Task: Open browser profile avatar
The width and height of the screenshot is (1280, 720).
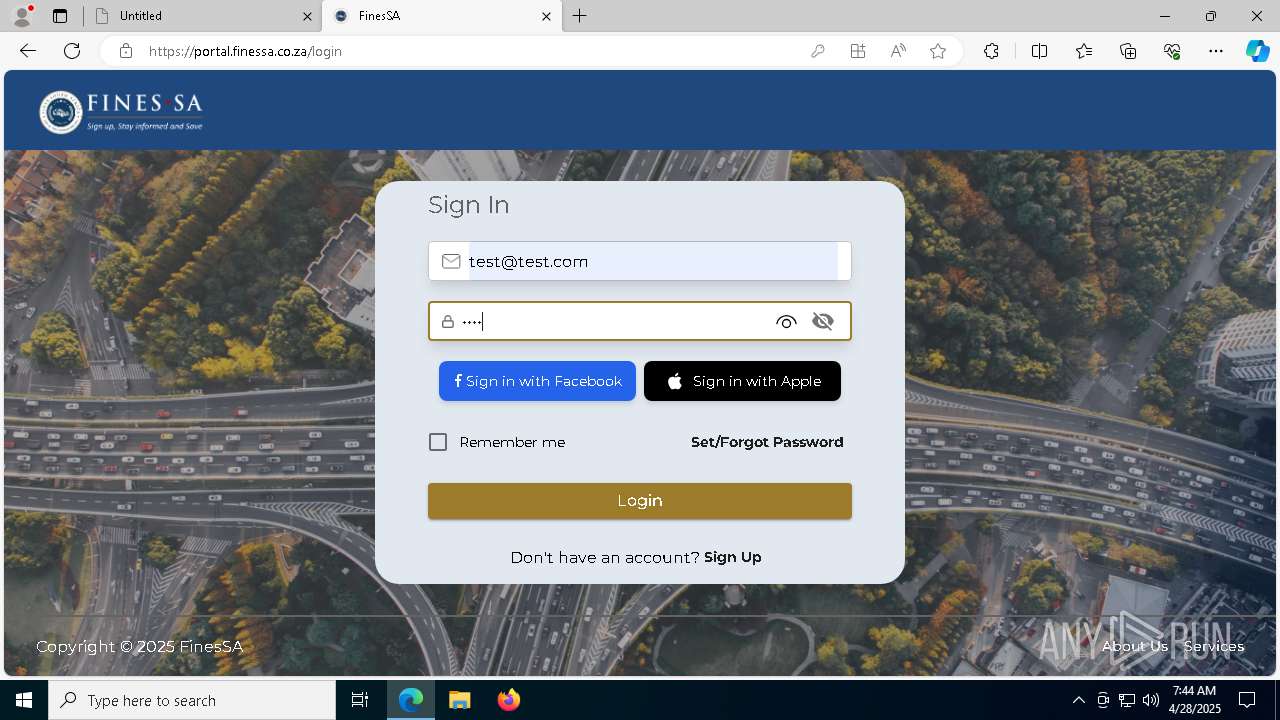Action: click(x=22, y=16)
